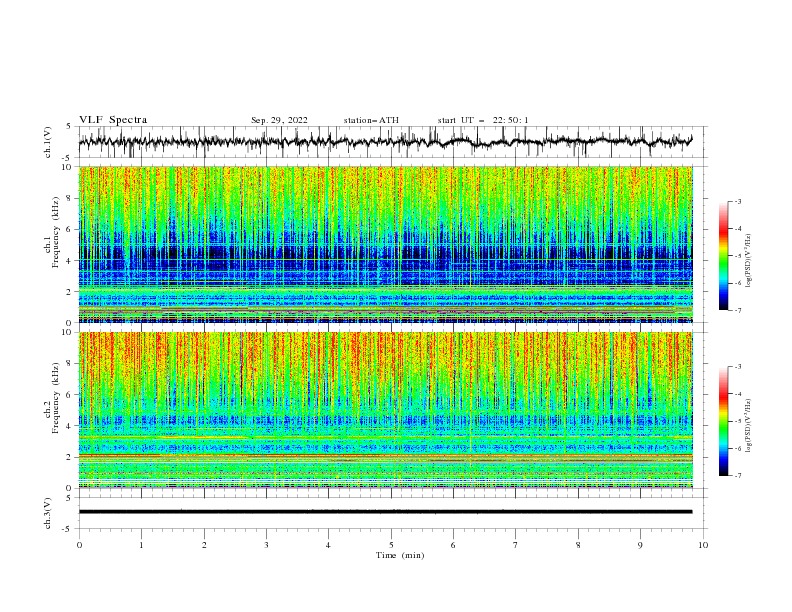Click "-5" label on ch.2 color bar
This screenshot has height=612, width=792.
[x=737, y=421]
